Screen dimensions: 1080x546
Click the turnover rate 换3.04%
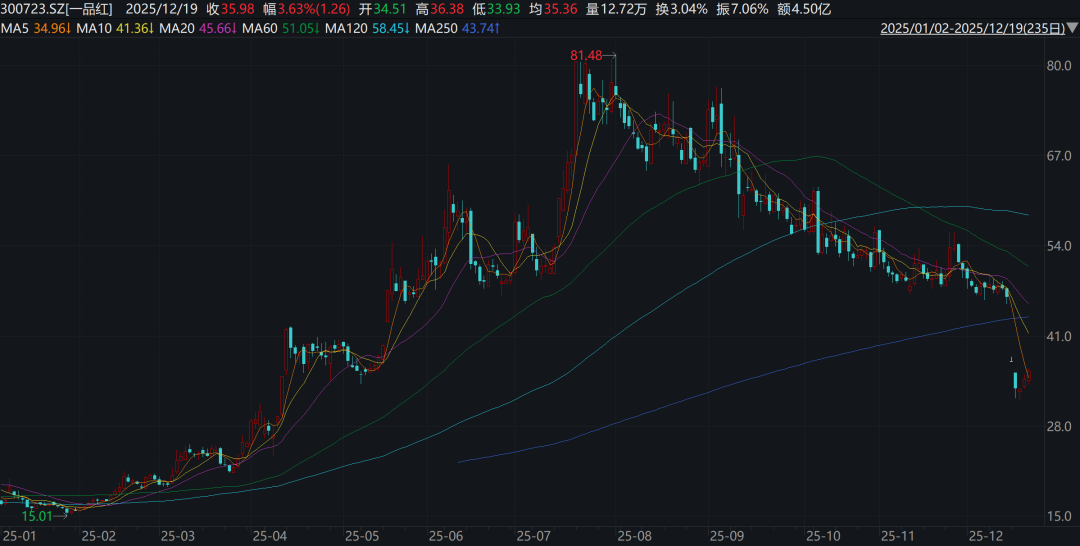point(681,10)
